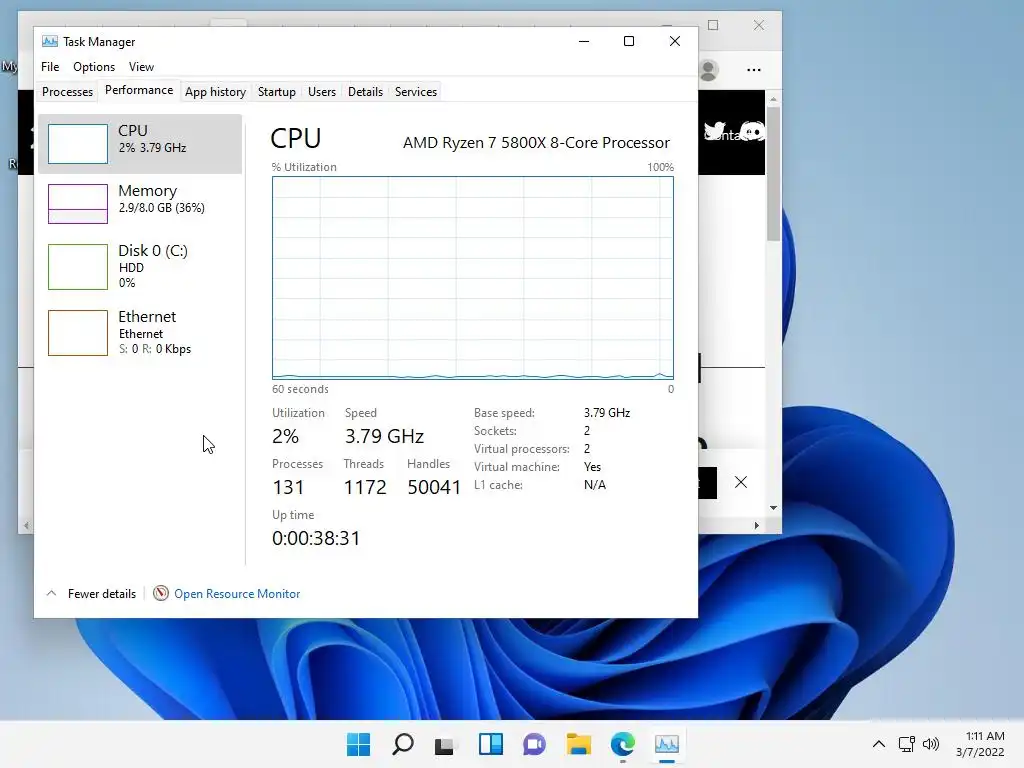Close the Task Manager window
Screen dimensions: 1024x768
(x=675, y=41)
